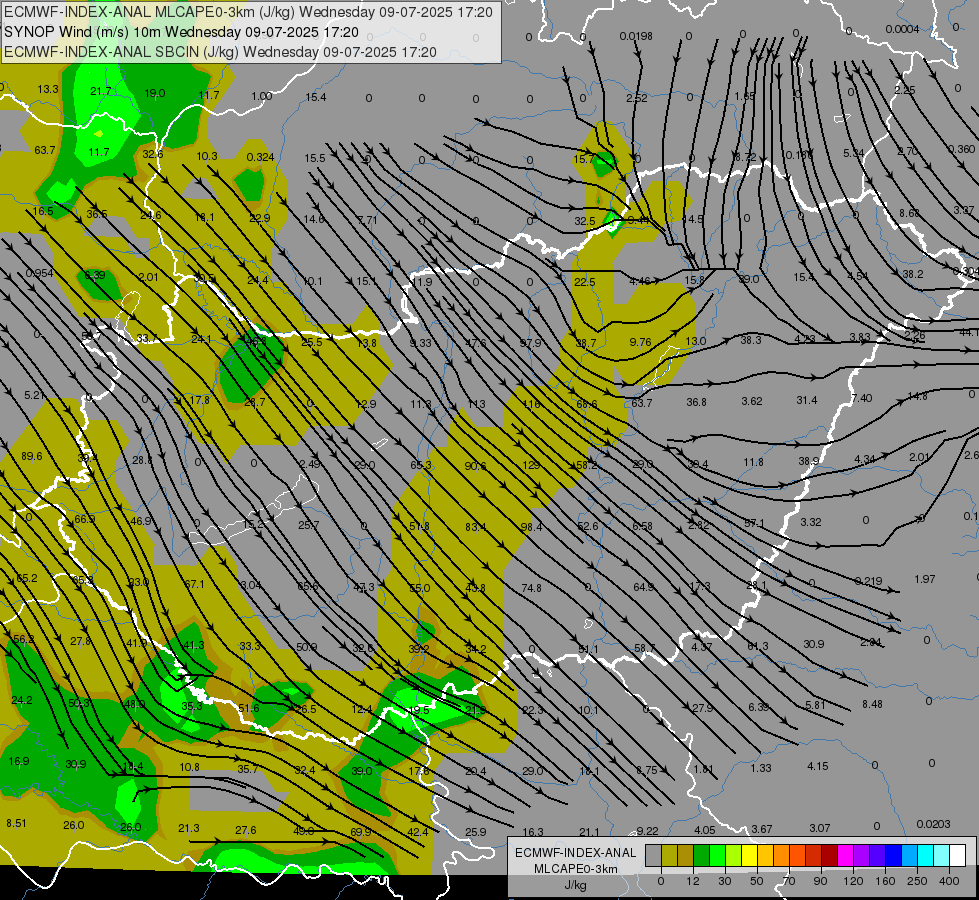Click the grid value '0.0203'
Screen dimensions: 979x900
point(933,824)
